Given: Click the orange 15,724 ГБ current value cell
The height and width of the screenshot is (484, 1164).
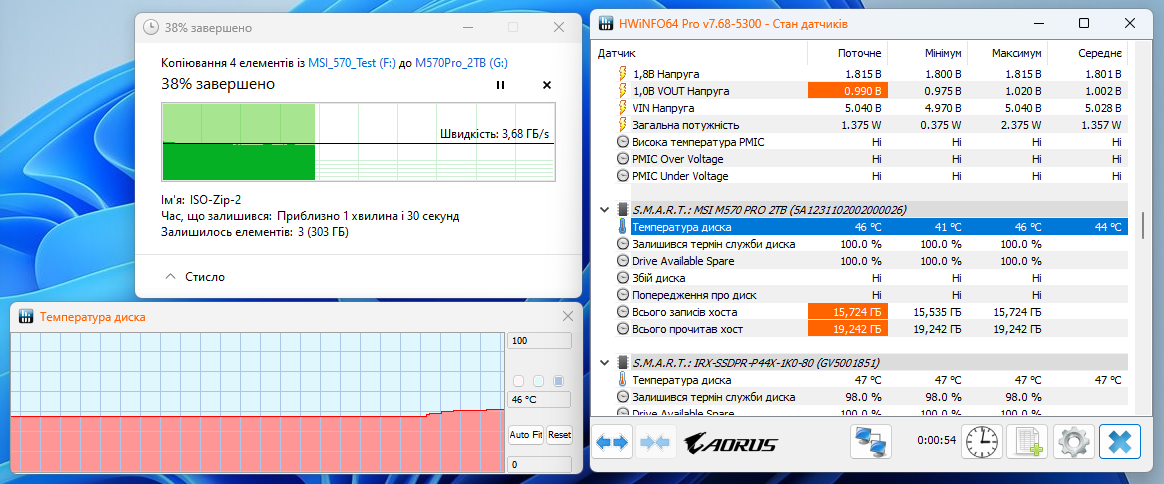Looking at the screenshot, I should (x=848, y=312).
